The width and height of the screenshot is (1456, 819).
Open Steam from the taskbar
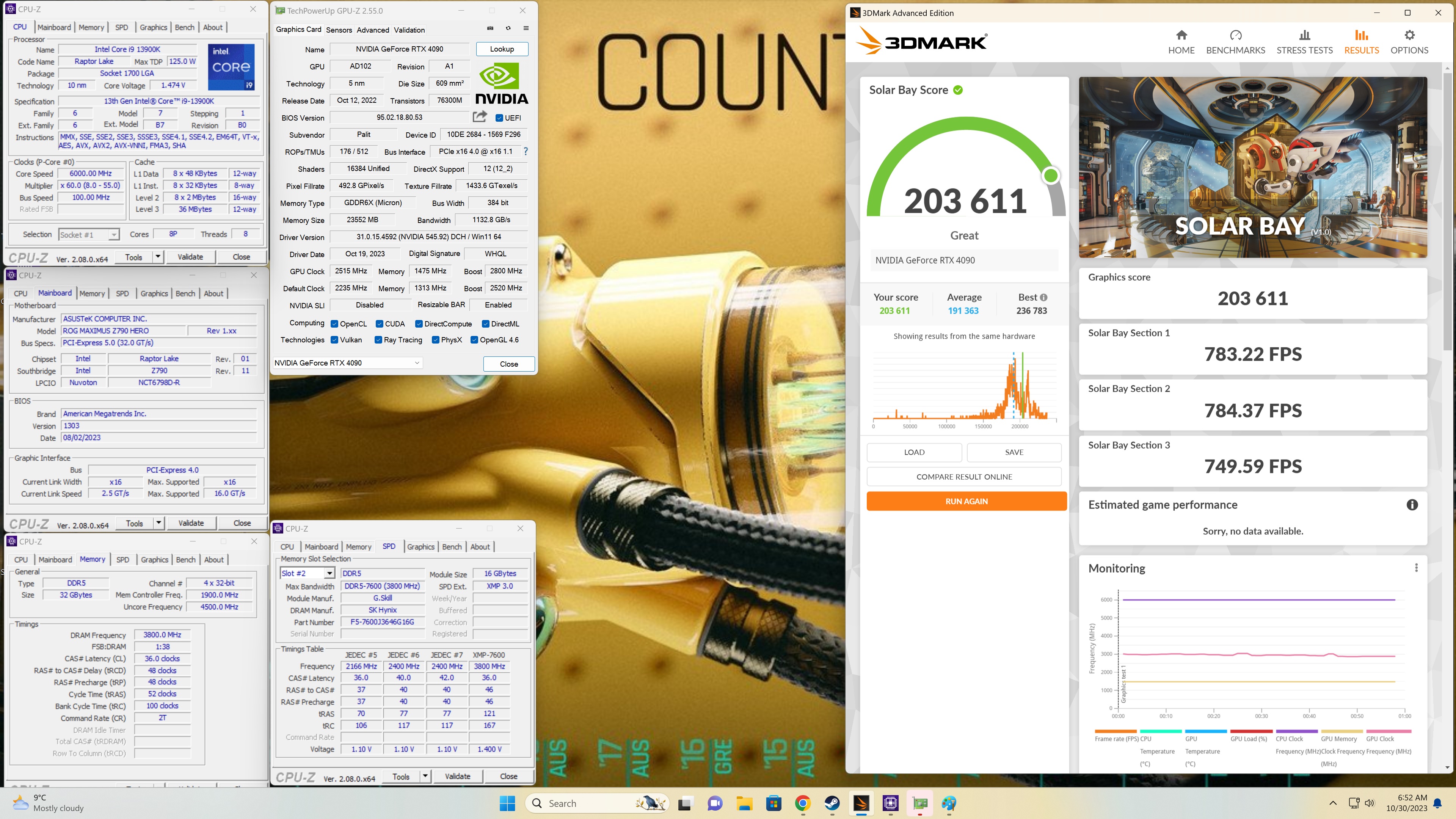point(832,803)
